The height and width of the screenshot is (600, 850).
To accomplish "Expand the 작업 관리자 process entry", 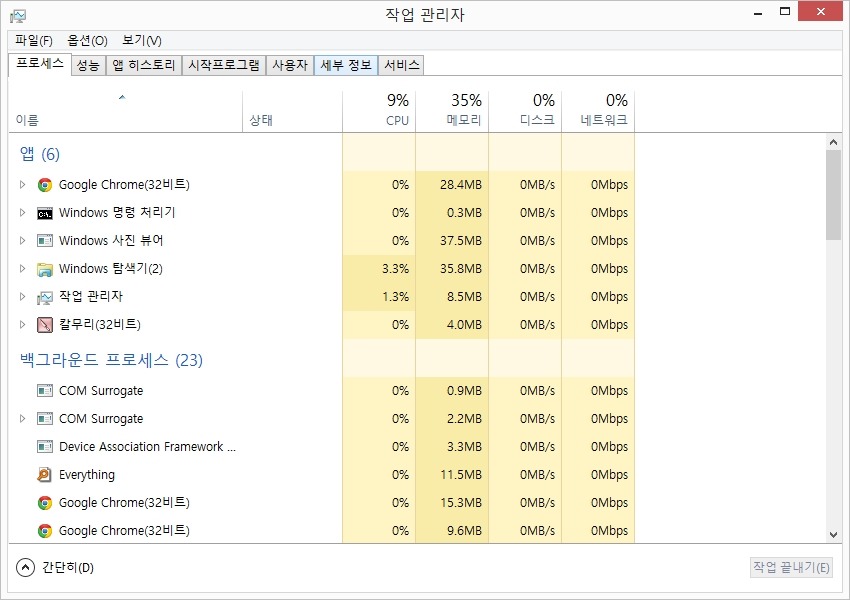I will point(22,296).
